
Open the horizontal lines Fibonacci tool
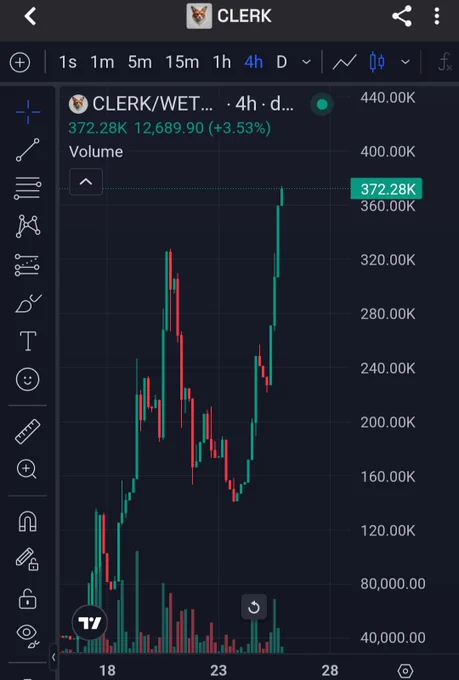point(28,188)
